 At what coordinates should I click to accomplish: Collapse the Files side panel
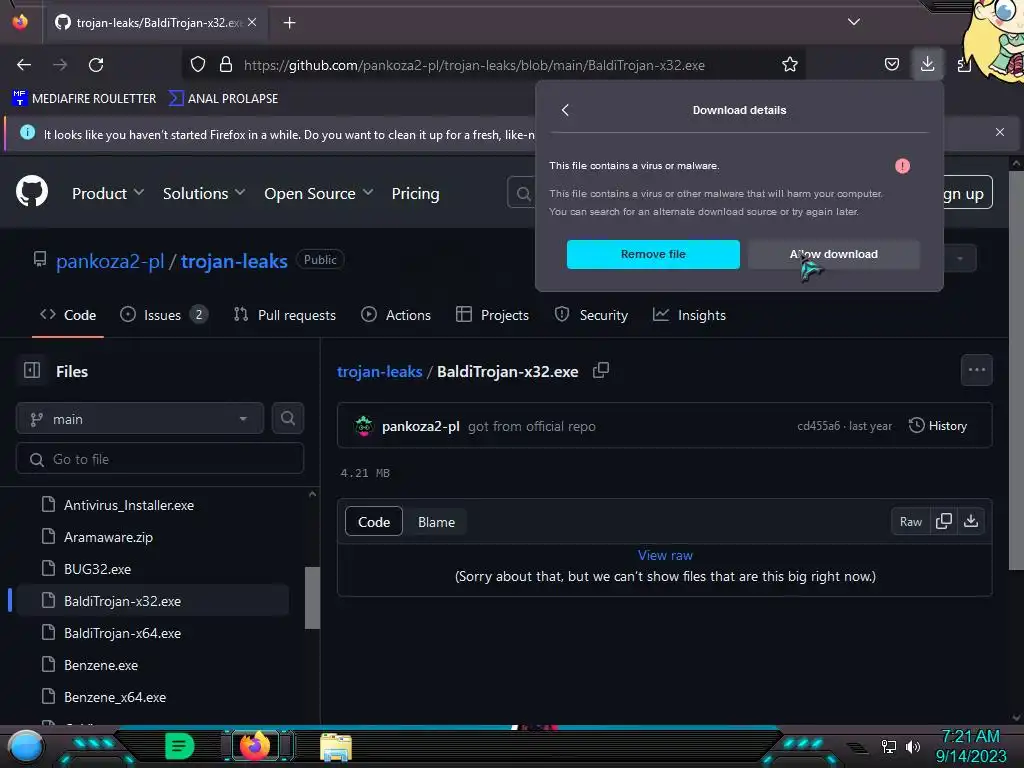pyautogui.click(x=32, y=370)
